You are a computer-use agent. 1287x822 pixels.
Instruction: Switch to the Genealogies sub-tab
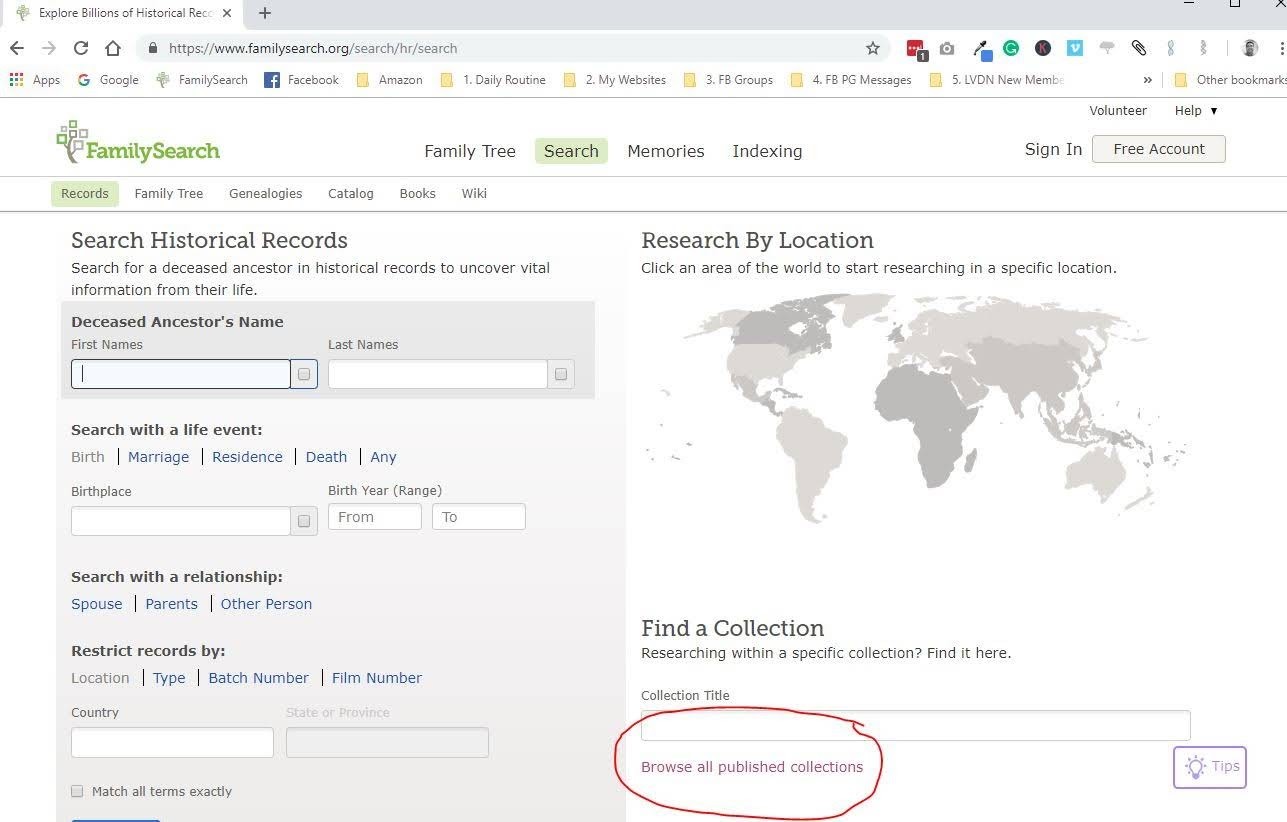click(265, 194)
